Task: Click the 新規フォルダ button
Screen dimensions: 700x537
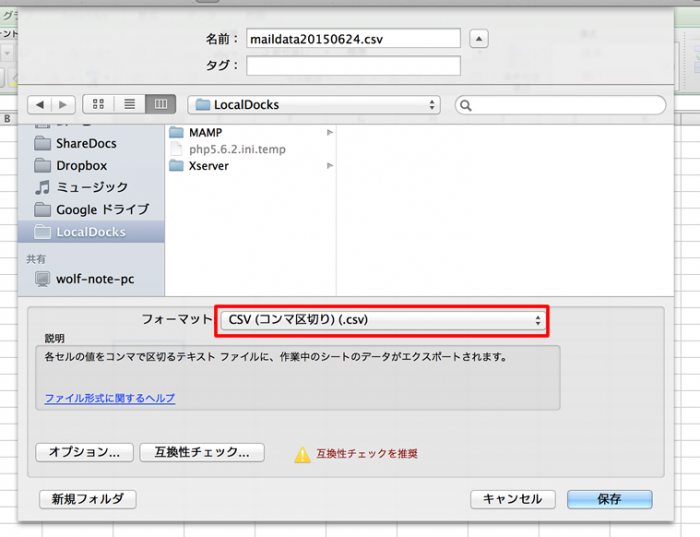Action: click(88, 499)
